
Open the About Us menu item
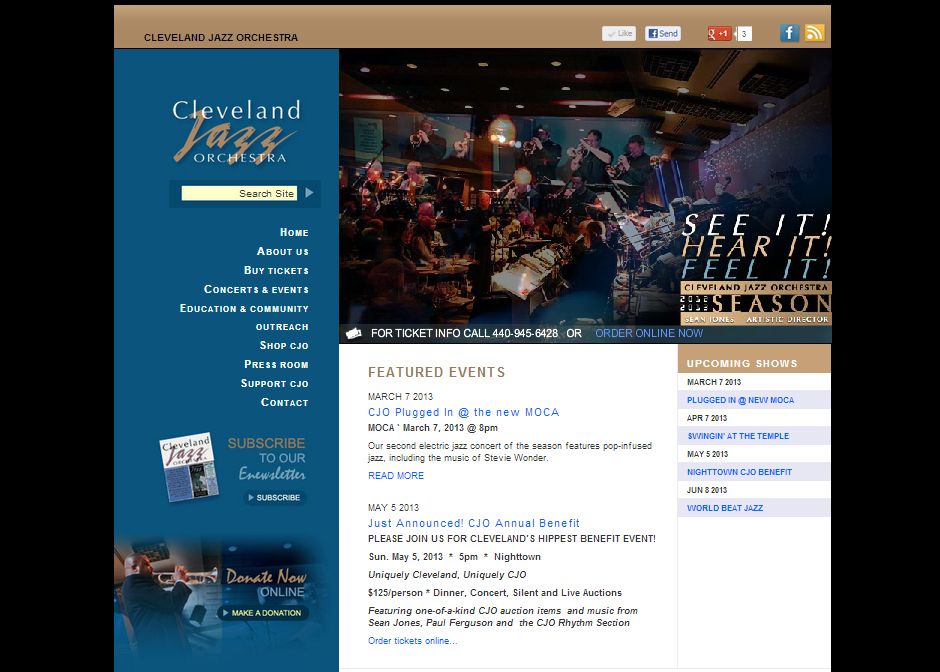[282, 251]
